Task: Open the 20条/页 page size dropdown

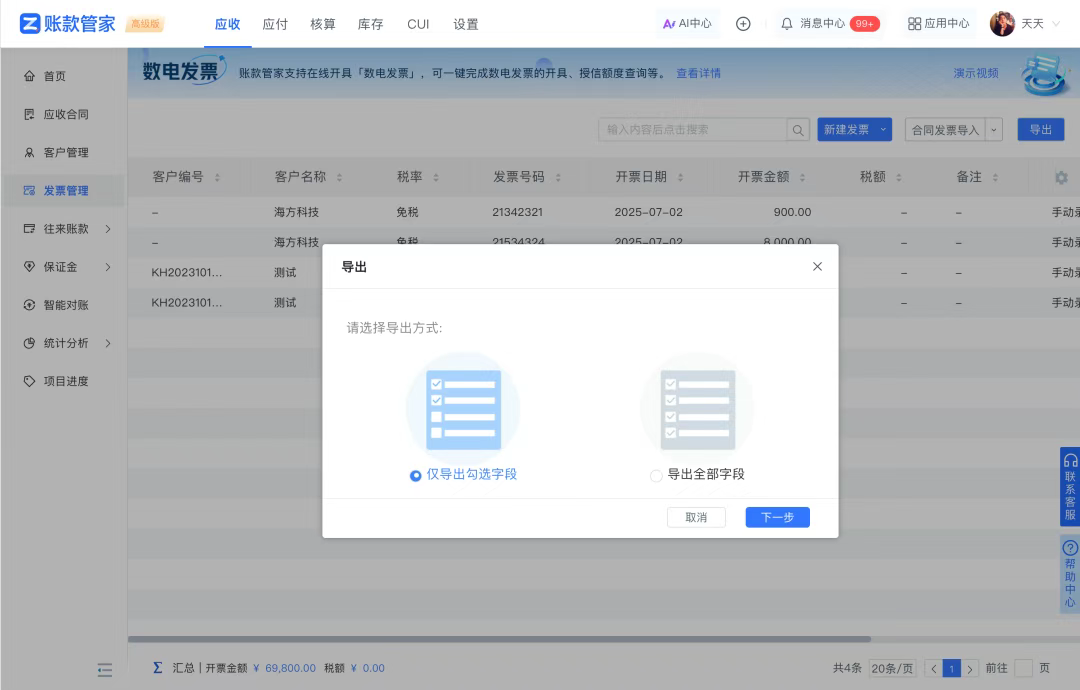Action: tap(892, 668)
